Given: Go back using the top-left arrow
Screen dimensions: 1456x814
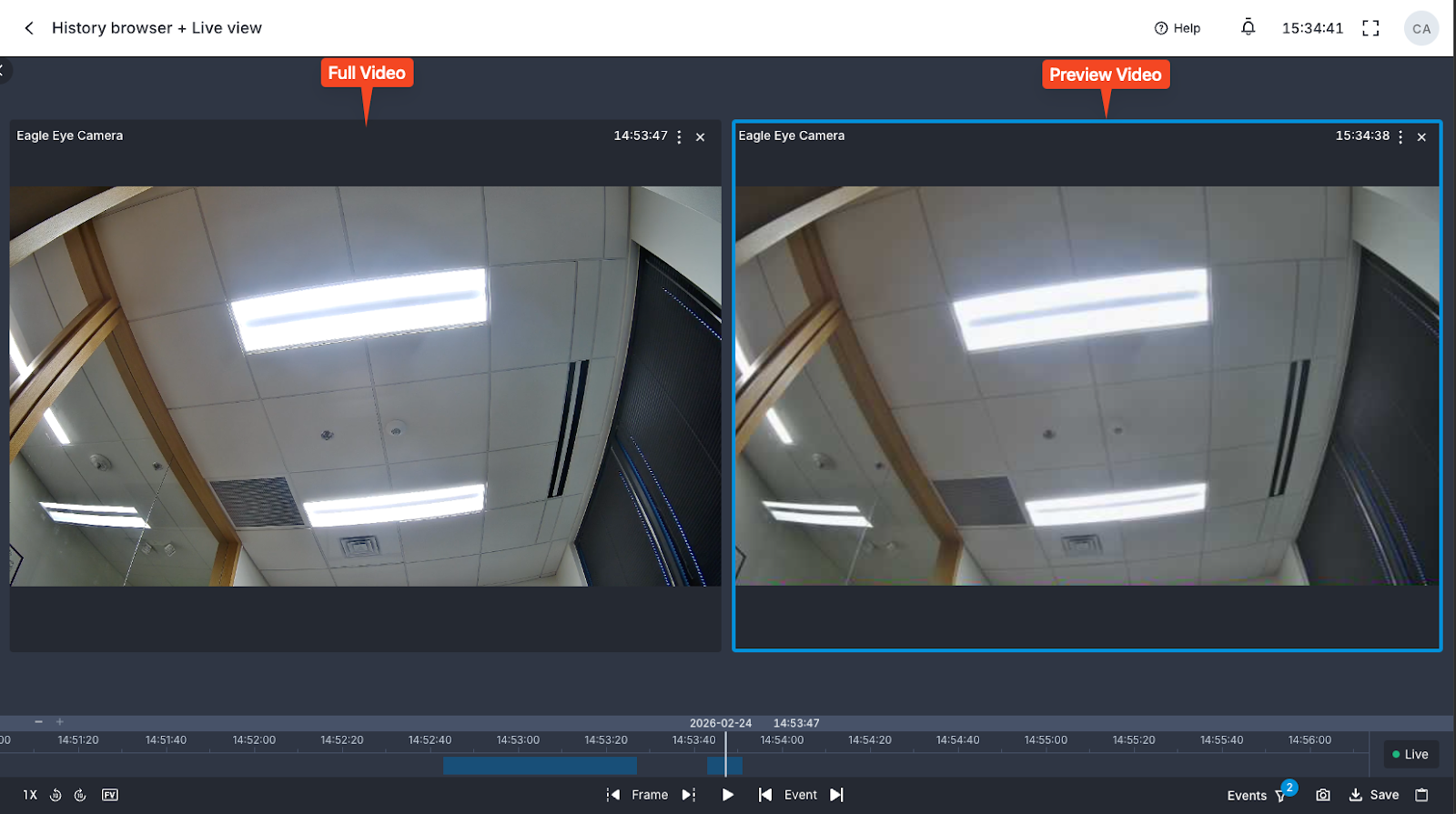Looking at the screenshot, I should click(29, 28).
